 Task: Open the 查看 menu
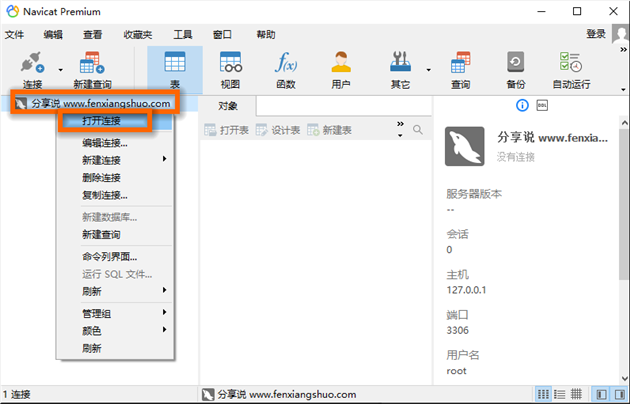point(93,35)
